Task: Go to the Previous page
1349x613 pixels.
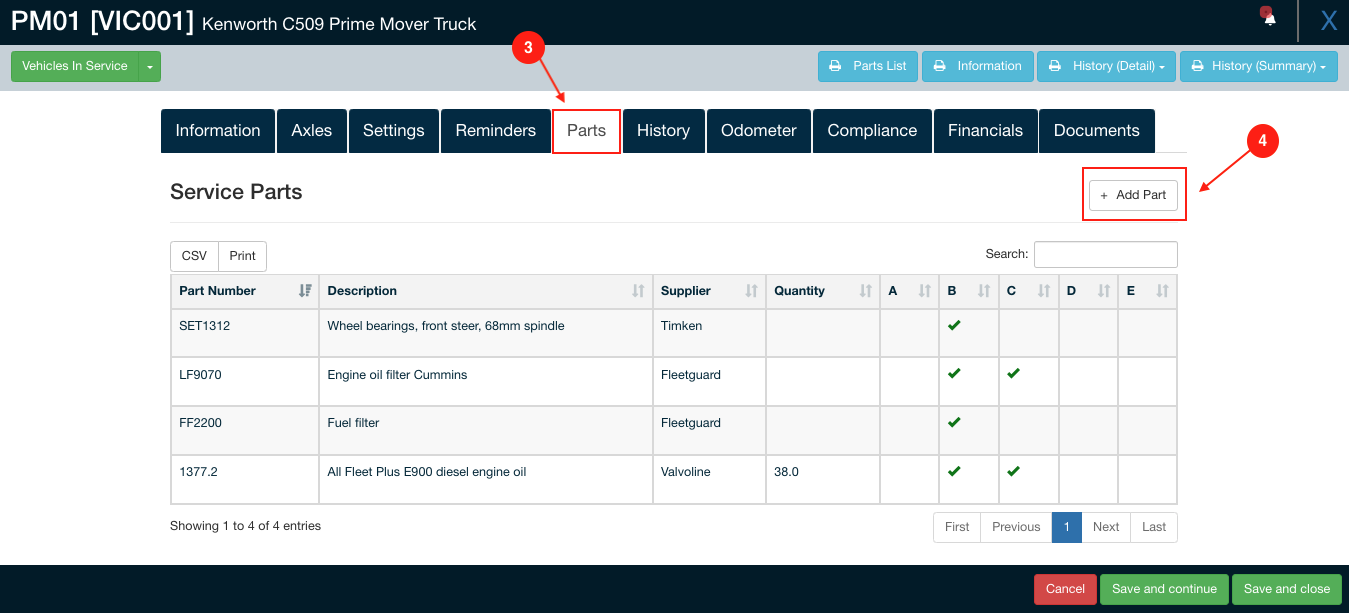Action: [1016, 527]
